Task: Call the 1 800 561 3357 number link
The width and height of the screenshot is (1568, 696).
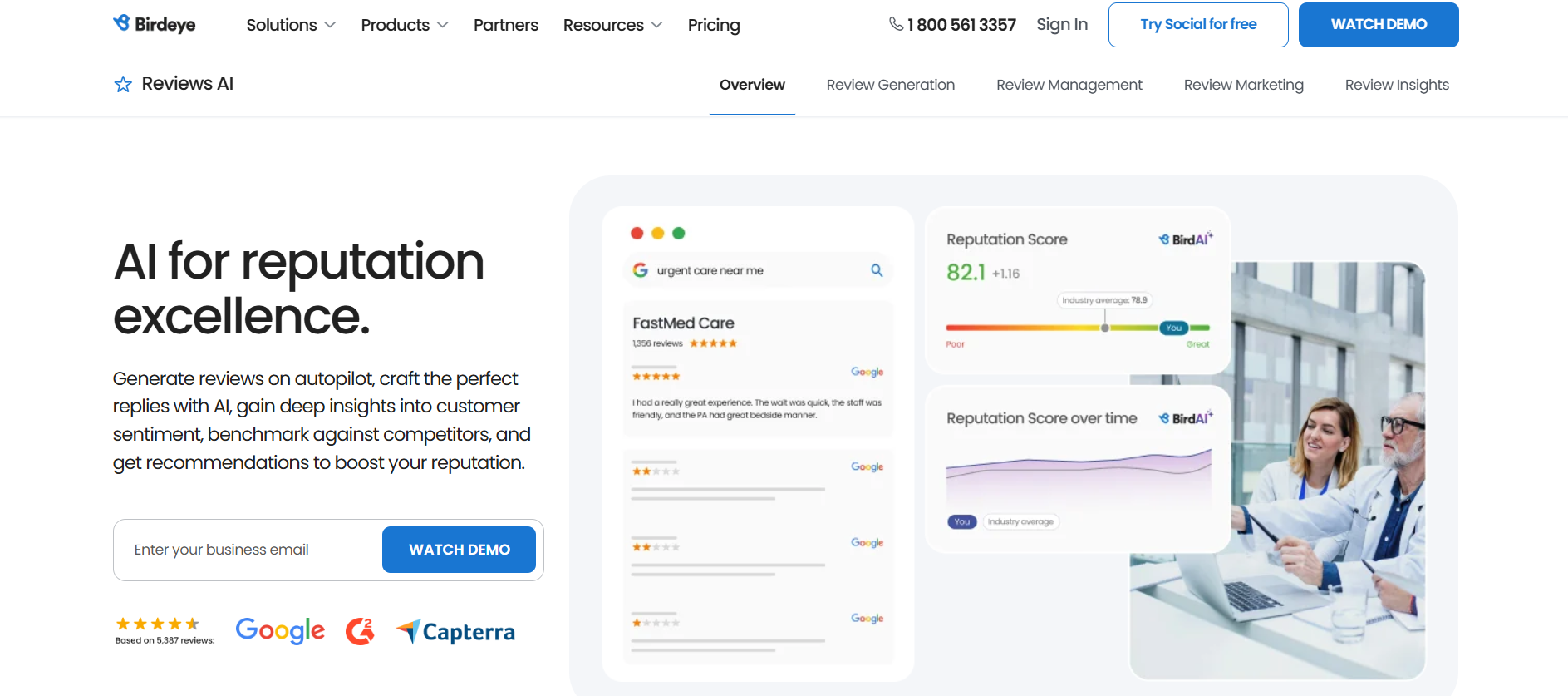Action: click(961, 25)
